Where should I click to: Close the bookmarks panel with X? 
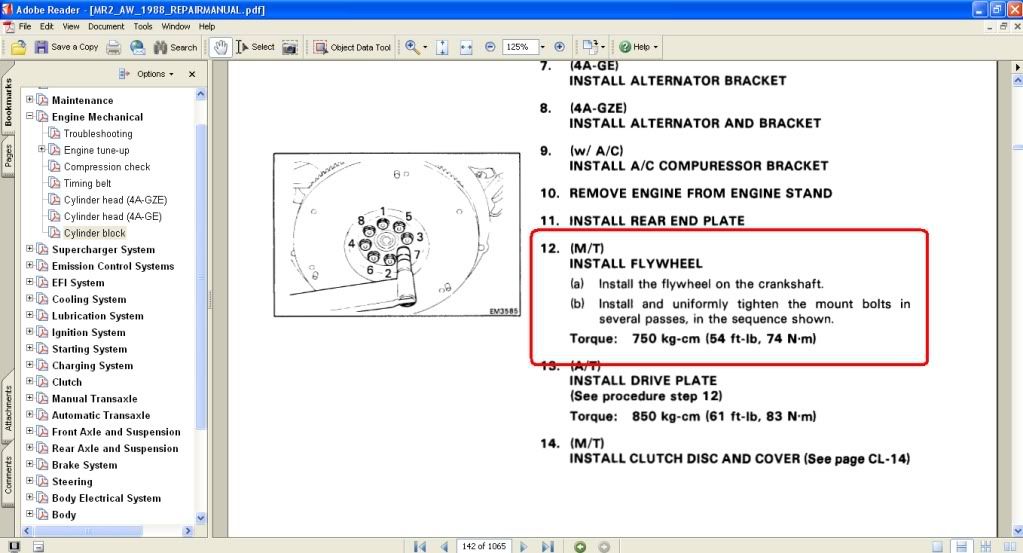(x=192, y=74)
